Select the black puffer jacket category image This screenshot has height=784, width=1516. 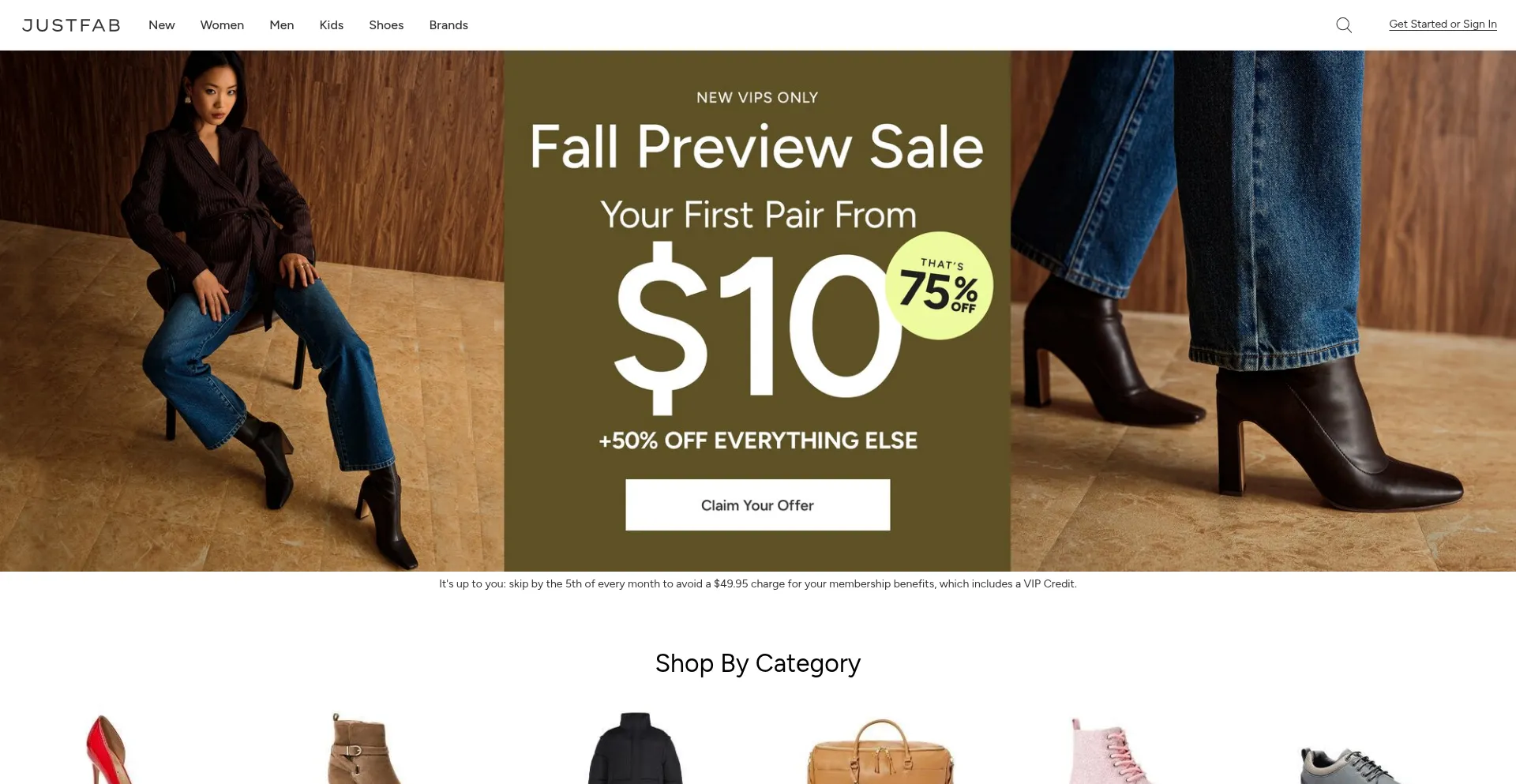[636, 748]
